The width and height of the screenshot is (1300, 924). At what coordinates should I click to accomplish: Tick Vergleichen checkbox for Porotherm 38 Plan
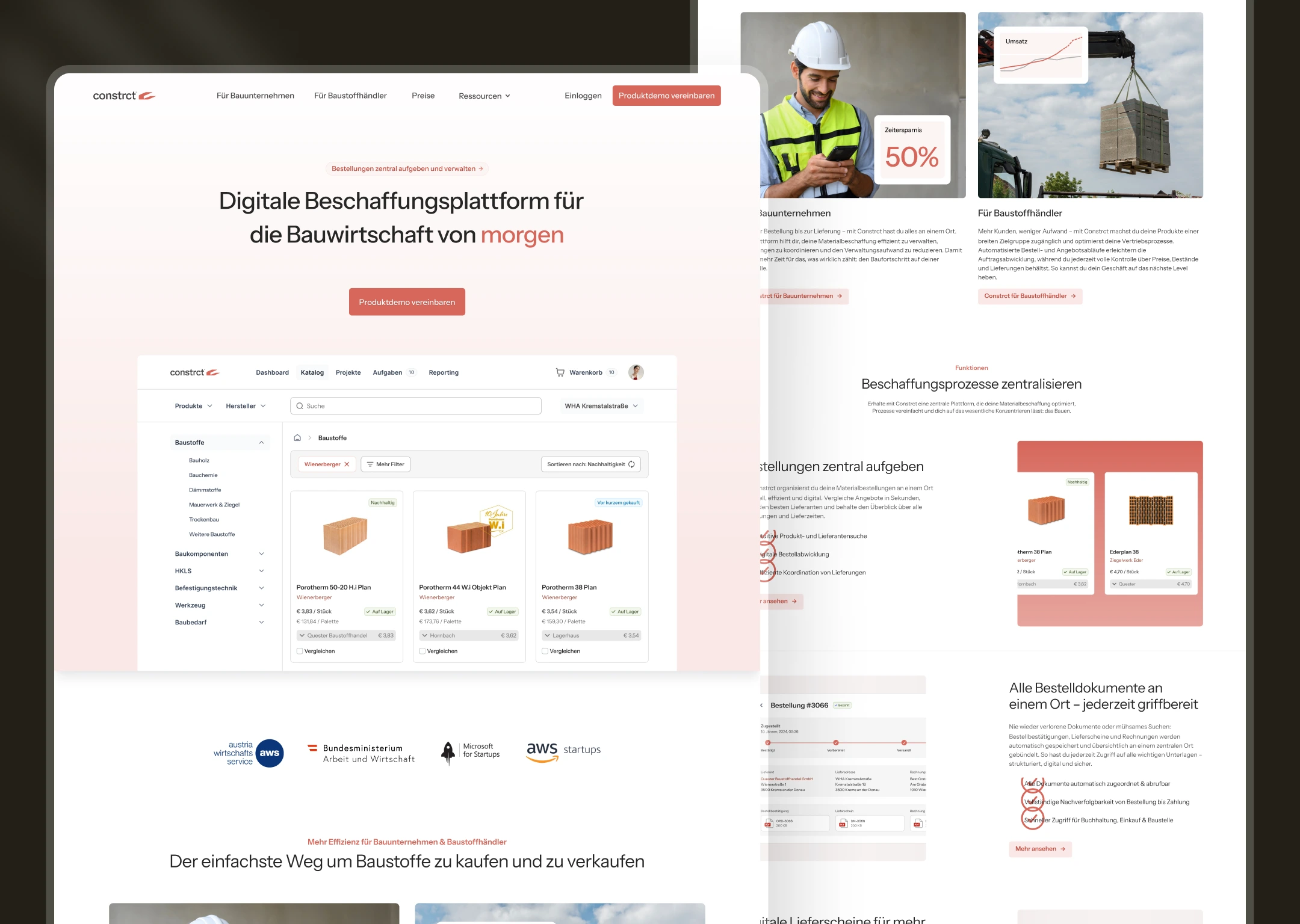[x=545, y=651]
